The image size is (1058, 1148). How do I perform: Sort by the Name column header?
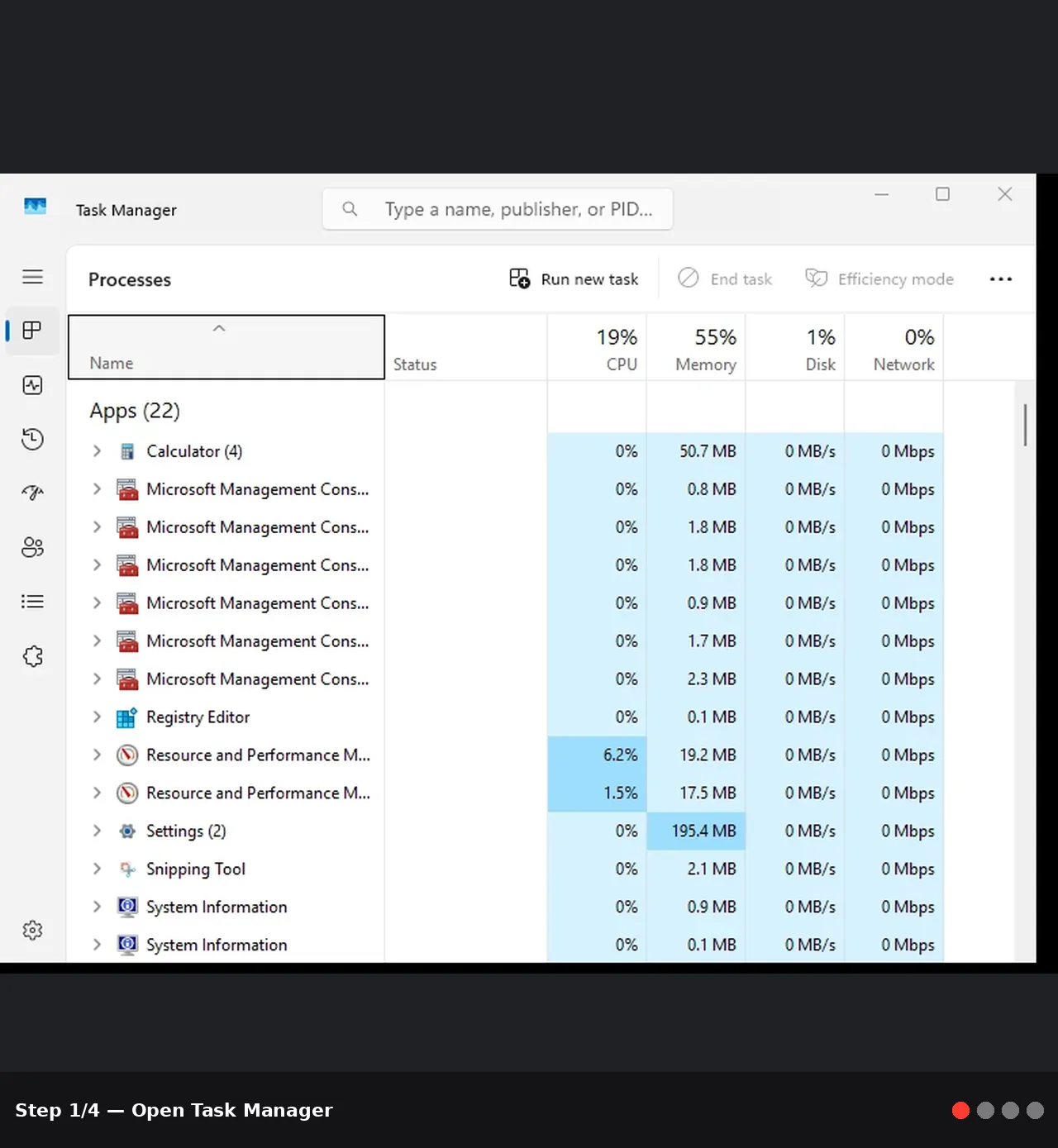226,347
